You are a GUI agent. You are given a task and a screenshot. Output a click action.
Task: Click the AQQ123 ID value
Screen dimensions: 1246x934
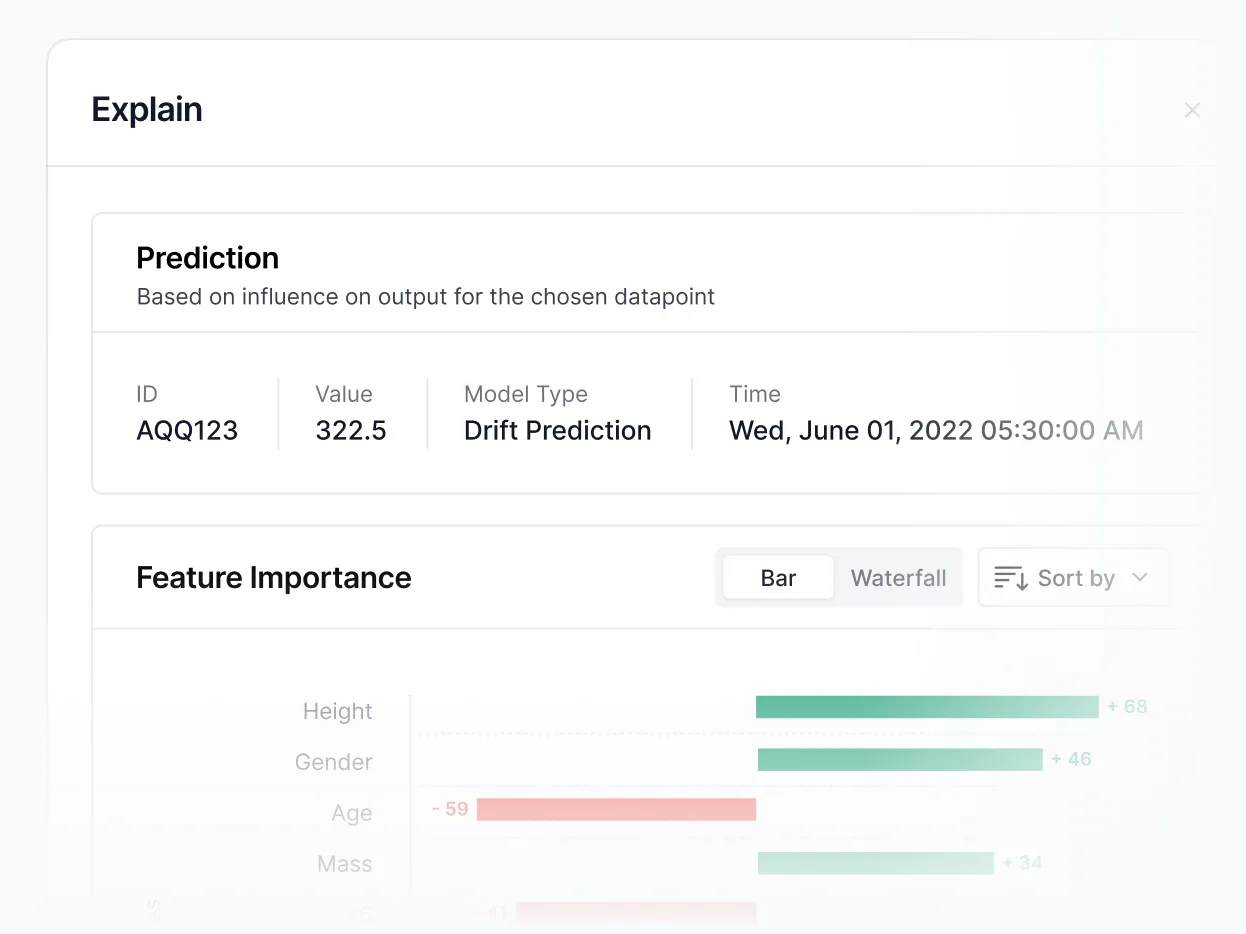187,431
